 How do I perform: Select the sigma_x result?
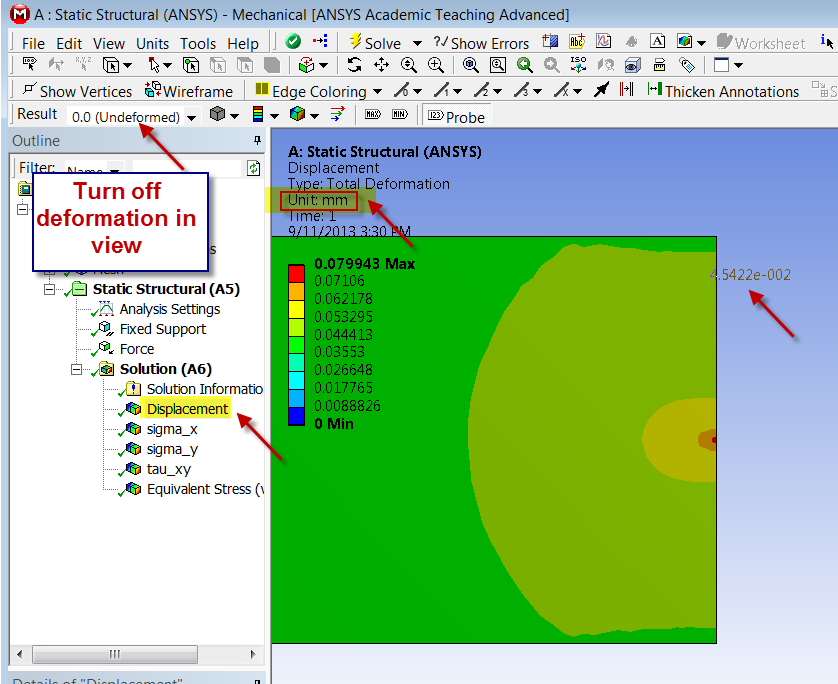pyautogui.click(x=172, y=429)
